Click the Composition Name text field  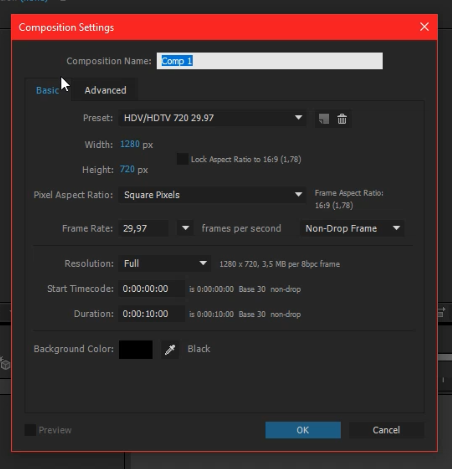(x=270, y=61)
